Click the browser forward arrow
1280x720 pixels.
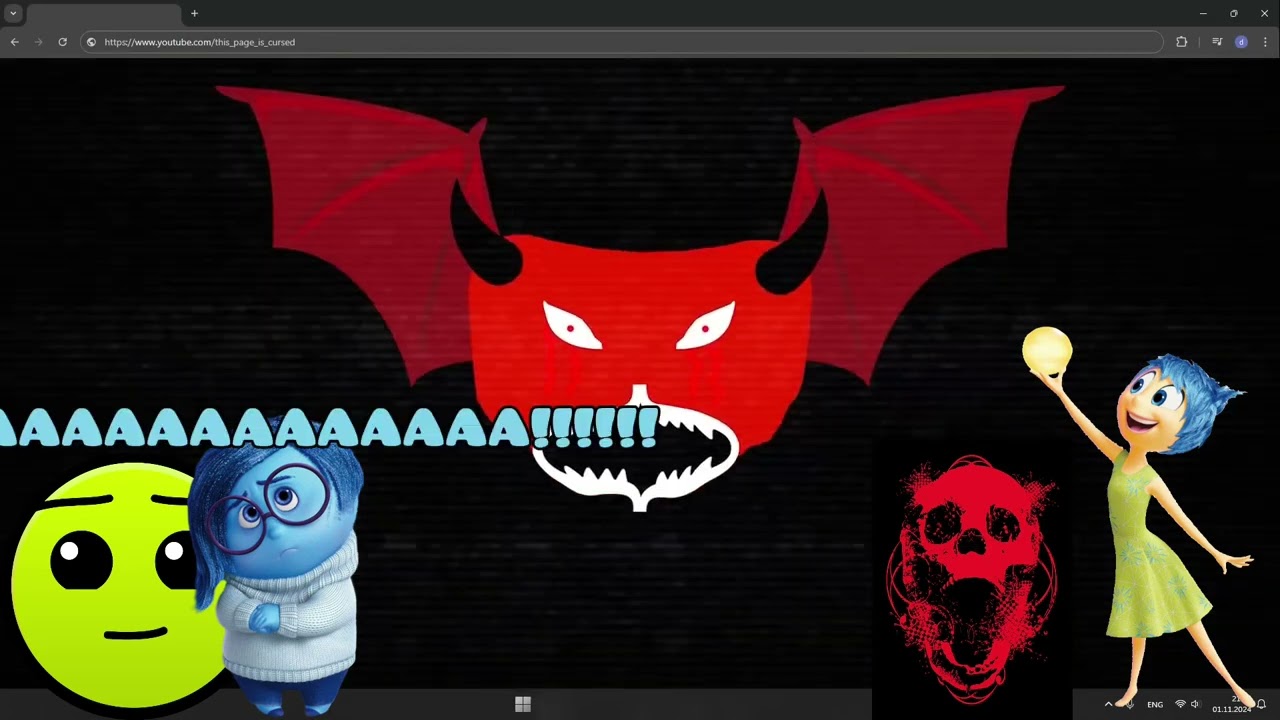(x=38, y=42)
